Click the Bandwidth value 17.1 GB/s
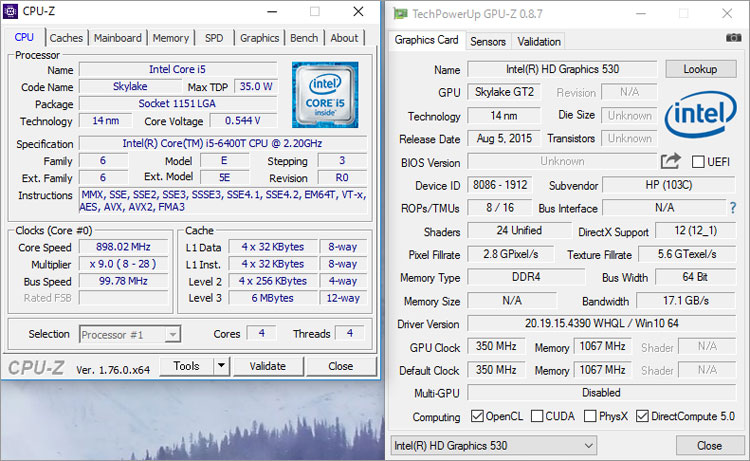 pyautogui.click(x=686, y=301)
